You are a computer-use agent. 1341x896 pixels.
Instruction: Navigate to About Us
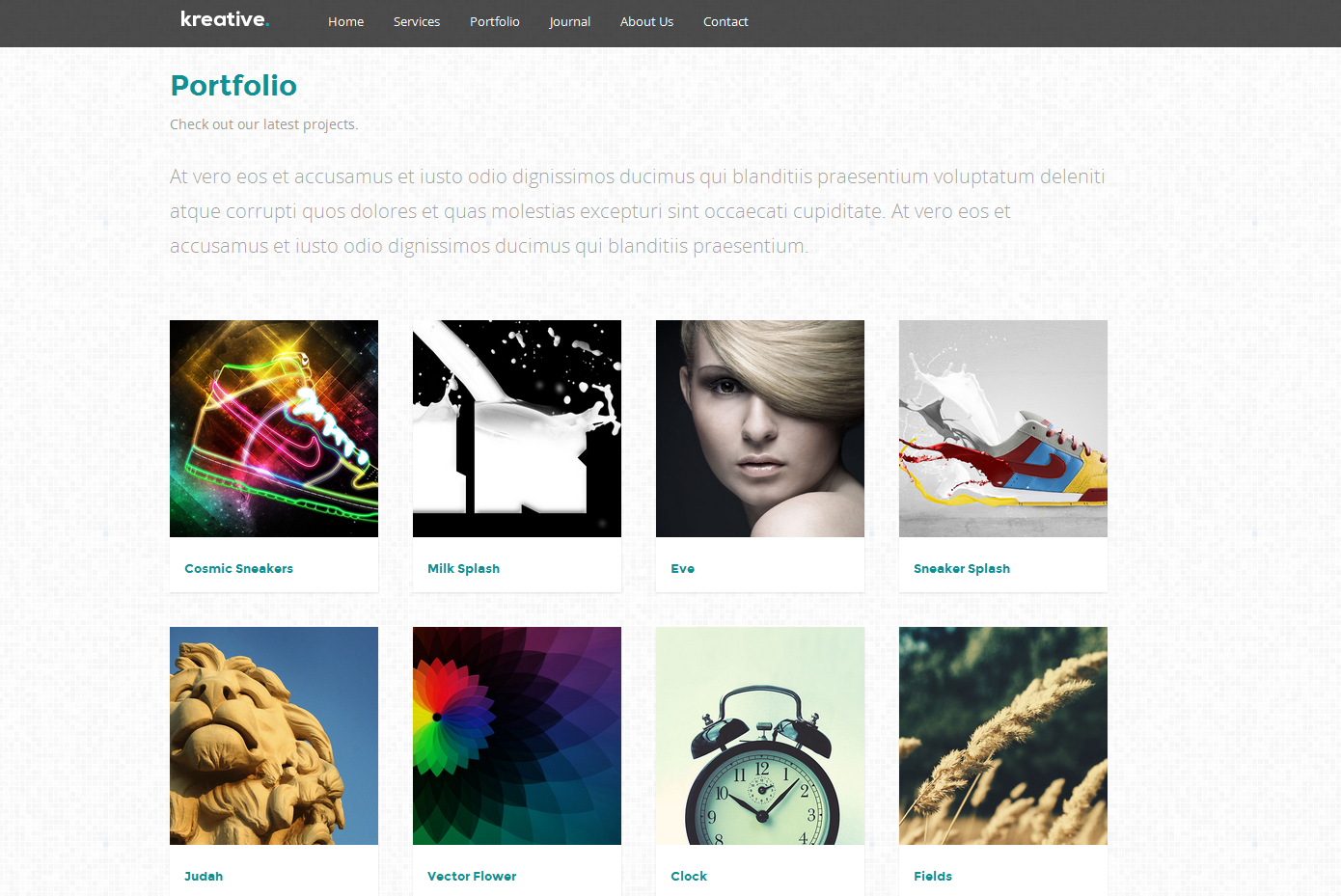pos(646,21)
